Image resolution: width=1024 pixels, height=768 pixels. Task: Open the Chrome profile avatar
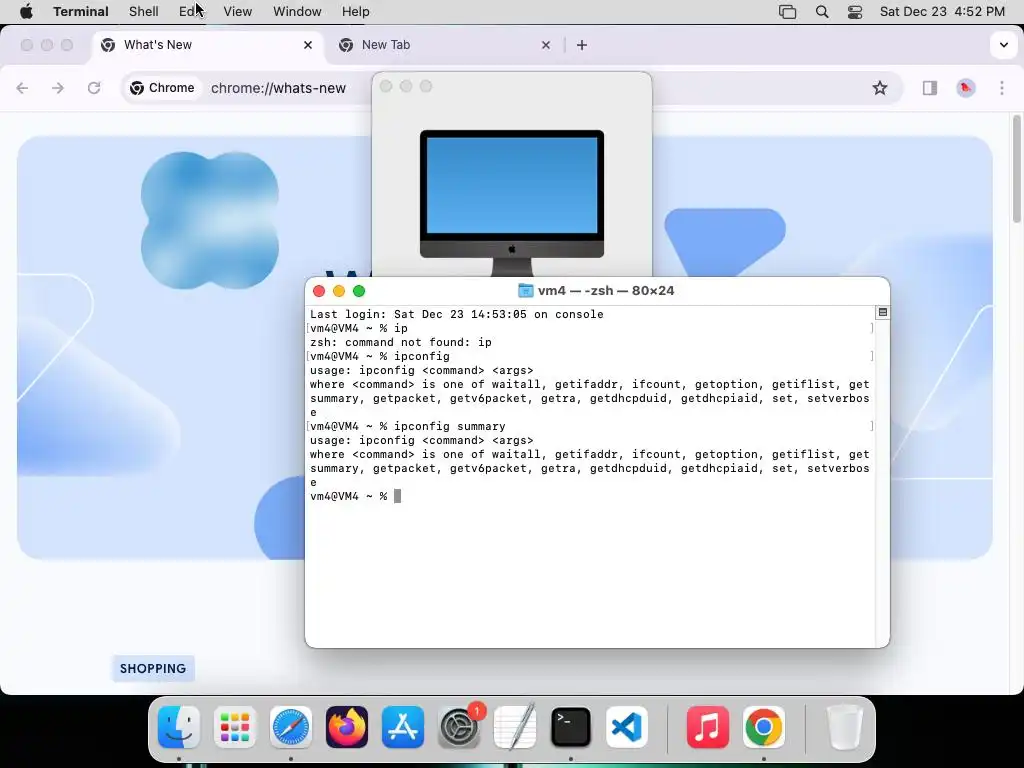tap(966, 88)
